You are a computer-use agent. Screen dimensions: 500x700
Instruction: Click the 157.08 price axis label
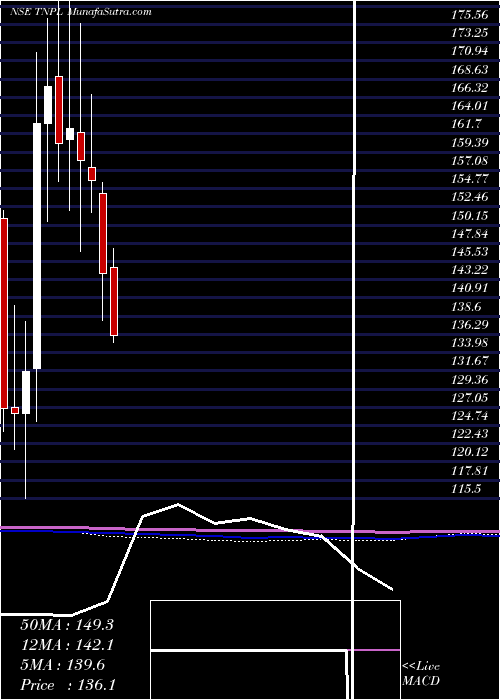tap(469, 161)
